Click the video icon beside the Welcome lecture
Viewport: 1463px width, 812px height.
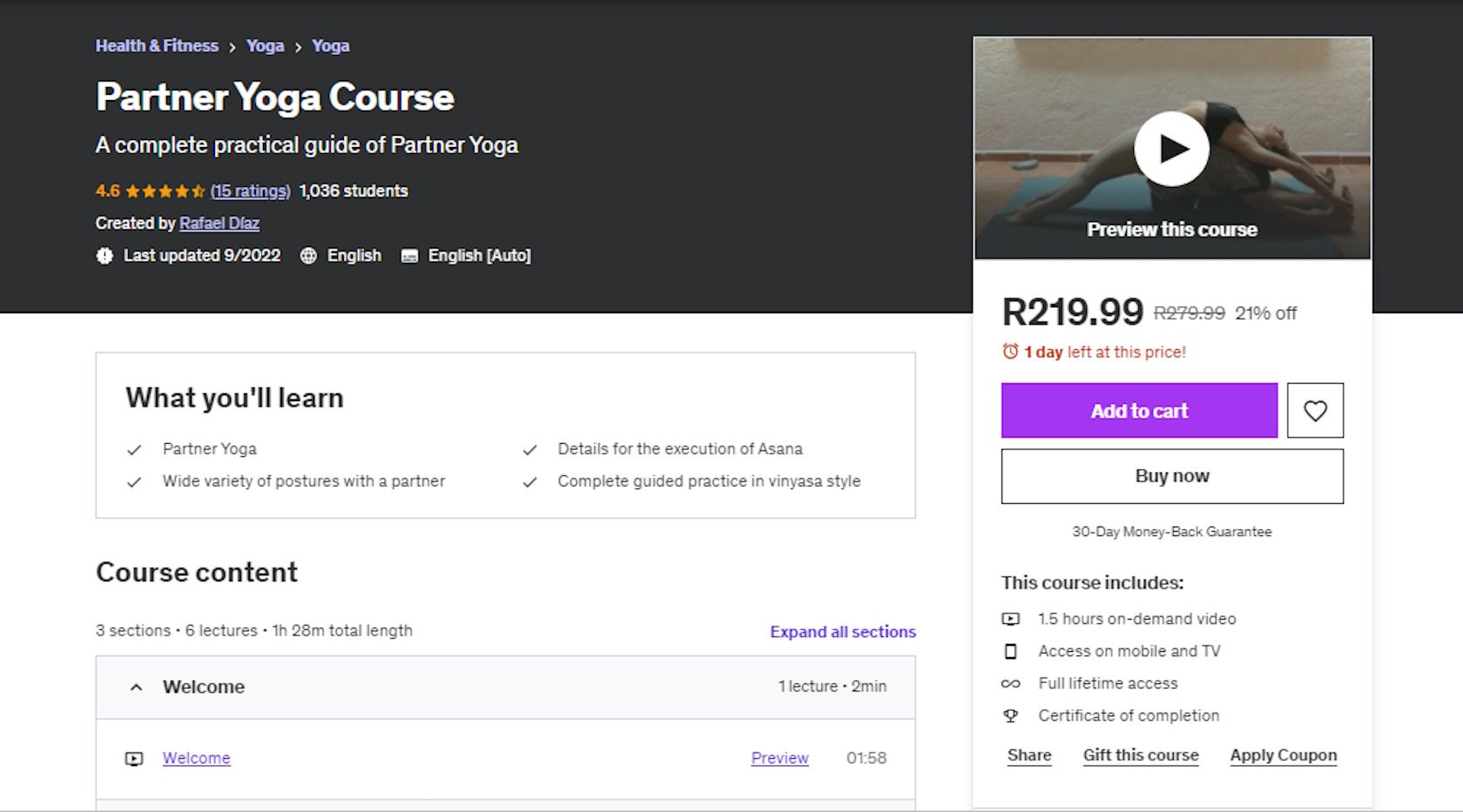(x=132, y=758)
